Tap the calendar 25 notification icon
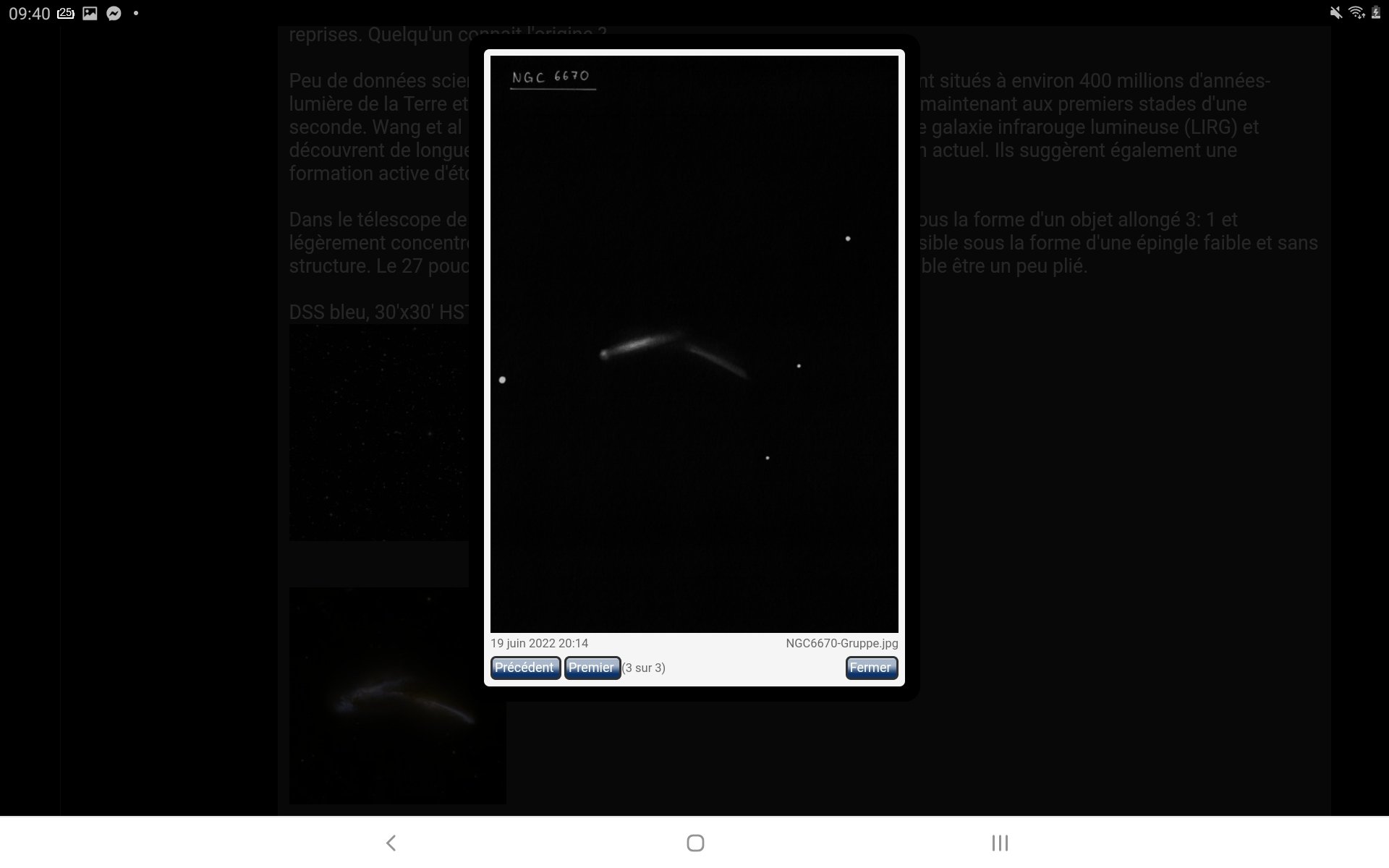The image size is (1389, 868). tap(66, 13)
